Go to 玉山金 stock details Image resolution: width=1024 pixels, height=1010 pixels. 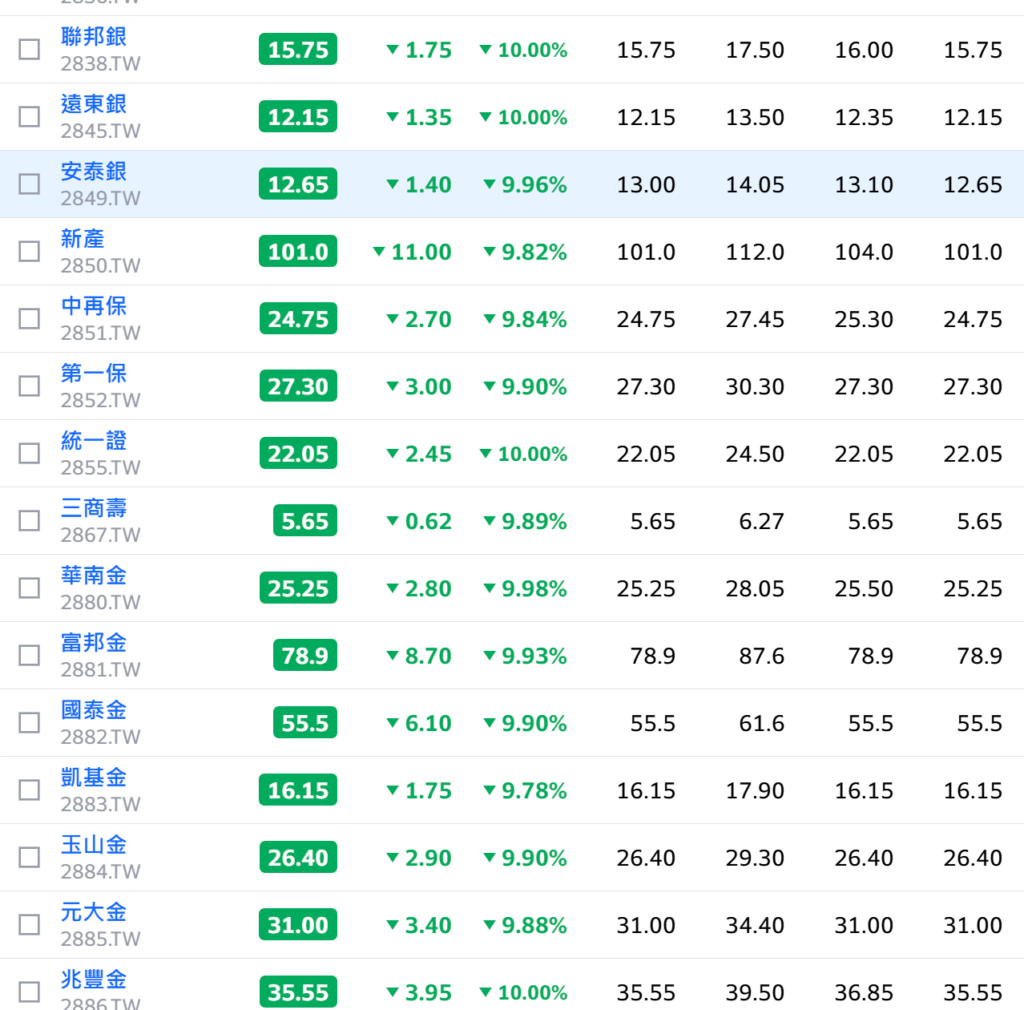point(94,845)
